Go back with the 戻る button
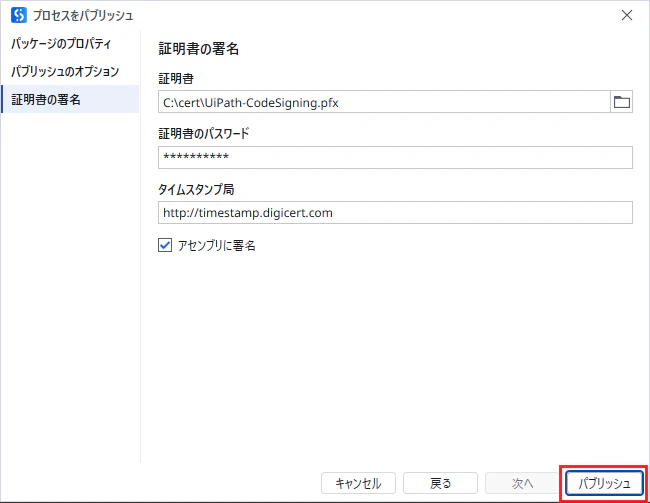This screenshot has height=503, width=650. point(440,483)
